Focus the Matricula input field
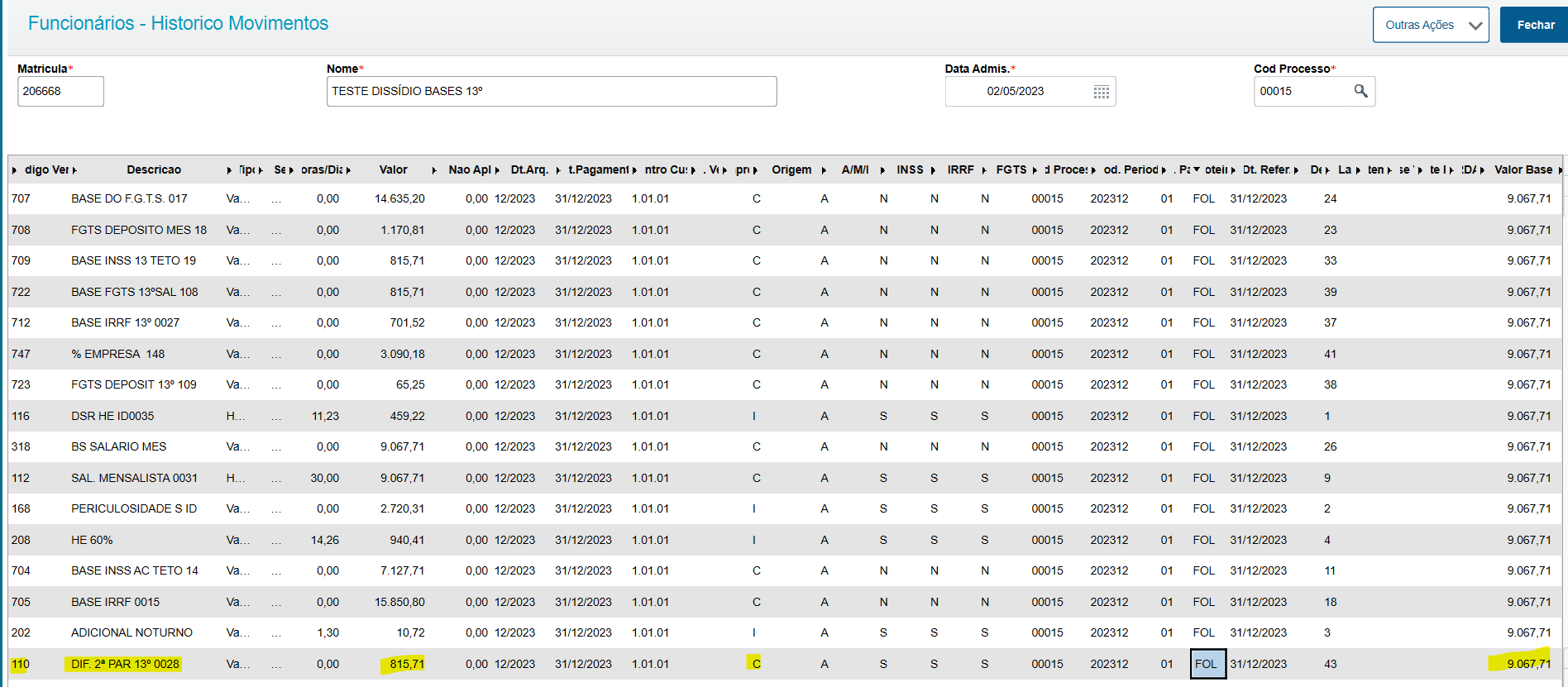 pos(60,91)
